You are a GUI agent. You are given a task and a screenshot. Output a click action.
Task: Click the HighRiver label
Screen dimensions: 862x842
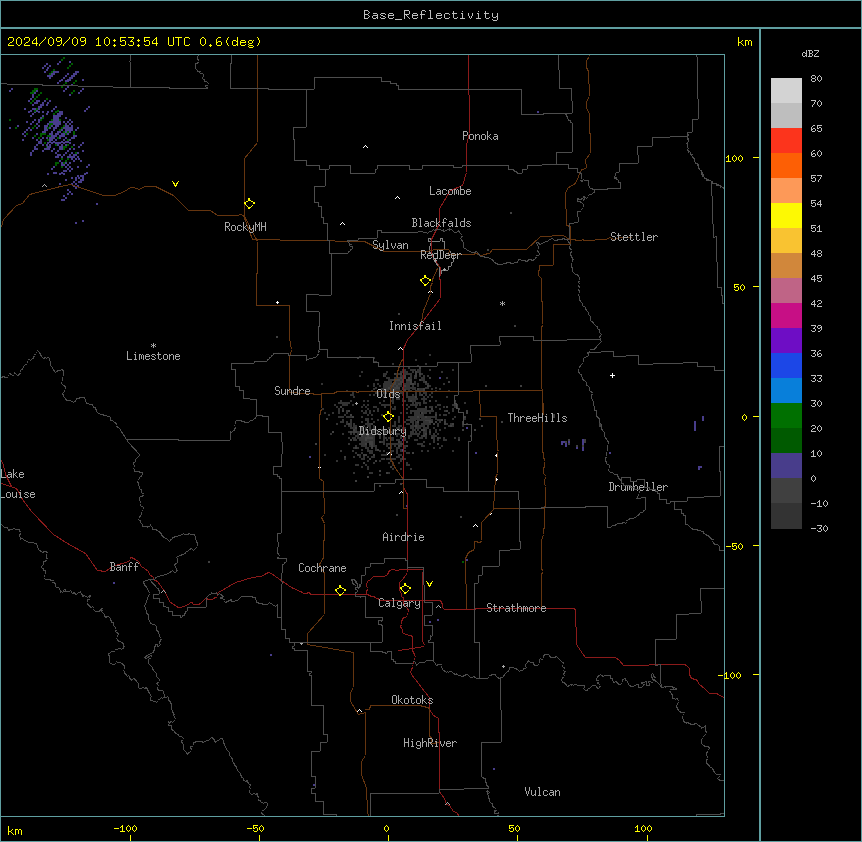tap(430, 743)
